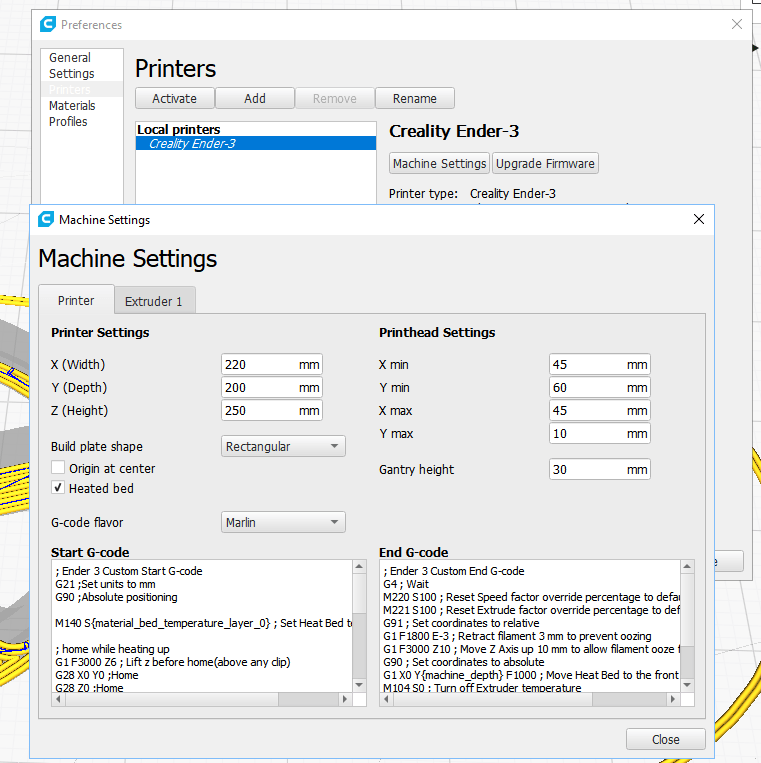The width and height of the screenshot is (761, 763).
Task: Click Start G-code scroll down arrow
Action: (359, 685)
